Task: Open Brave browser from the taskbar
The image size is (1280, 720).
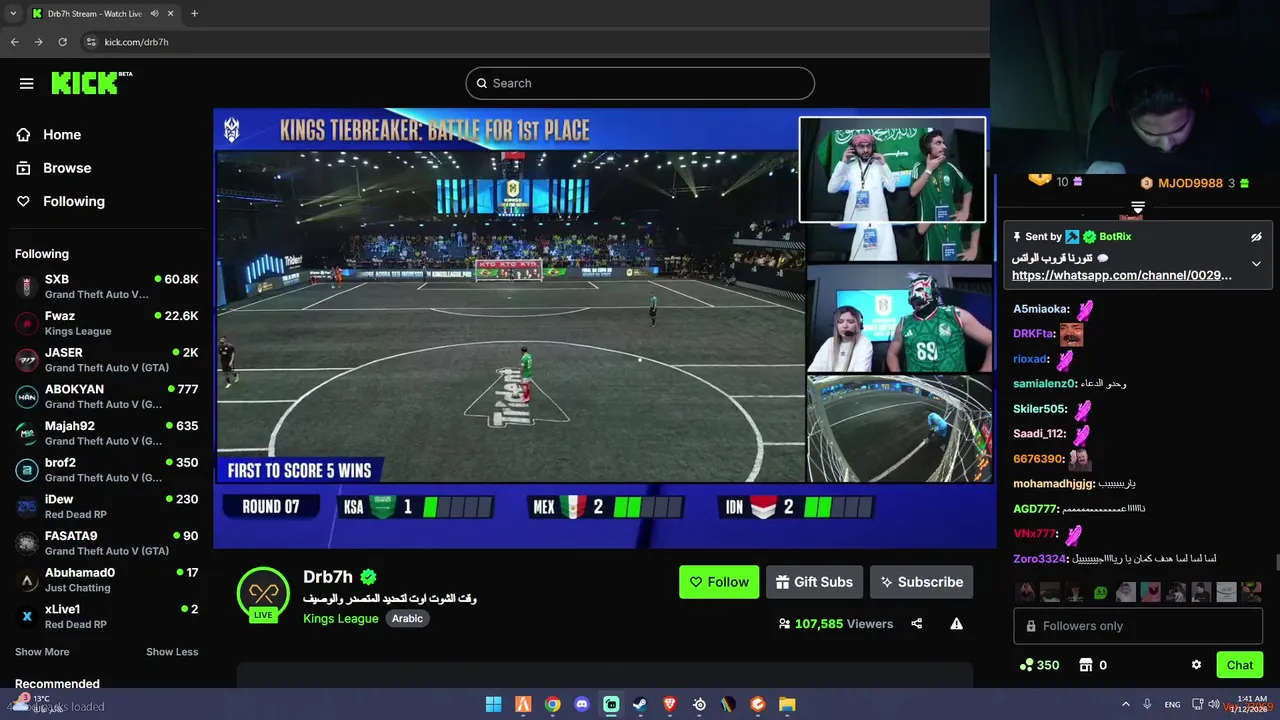Action: click(670, 704)
